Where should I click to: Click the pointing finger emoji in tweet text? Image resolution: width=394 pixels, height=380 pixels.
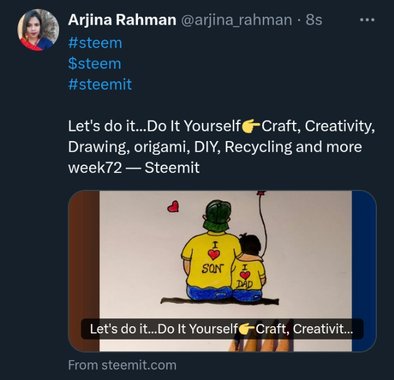(x=251, y=126)
